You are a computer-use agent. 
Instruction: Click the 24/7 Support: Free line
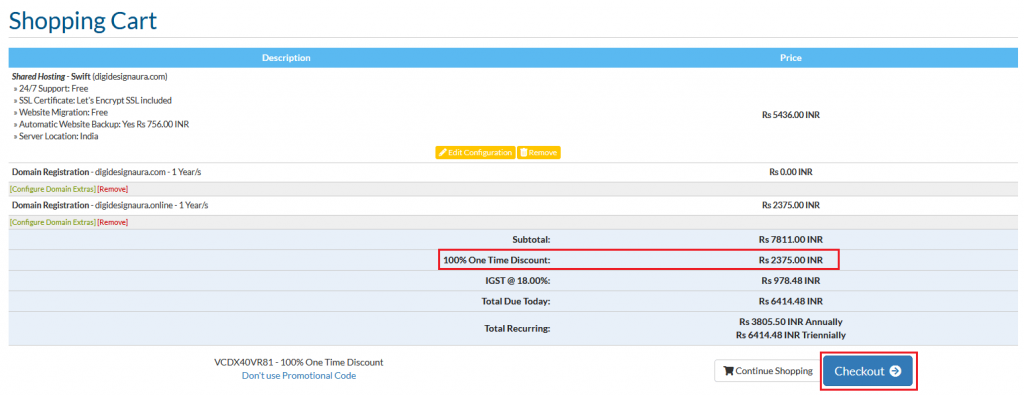click(50, 88)
